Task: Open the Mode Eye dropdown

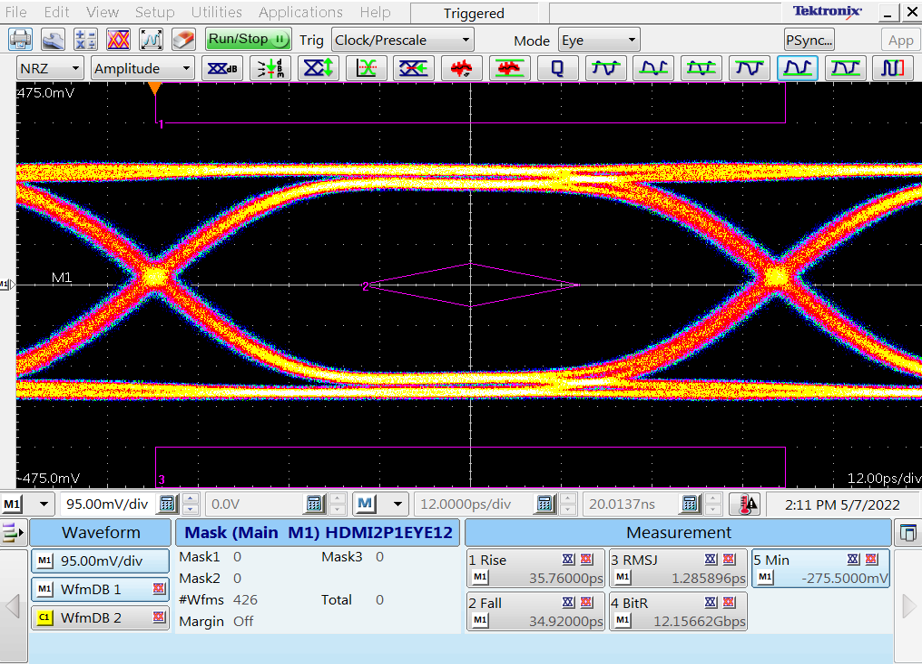Action: (598, 40)
